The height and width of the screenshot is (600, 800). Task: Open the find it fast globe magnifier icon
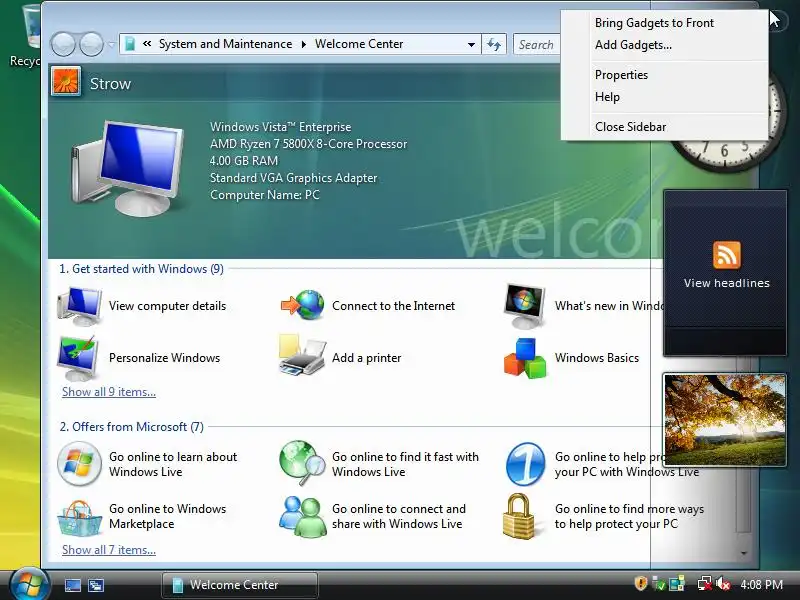(302, 463)
